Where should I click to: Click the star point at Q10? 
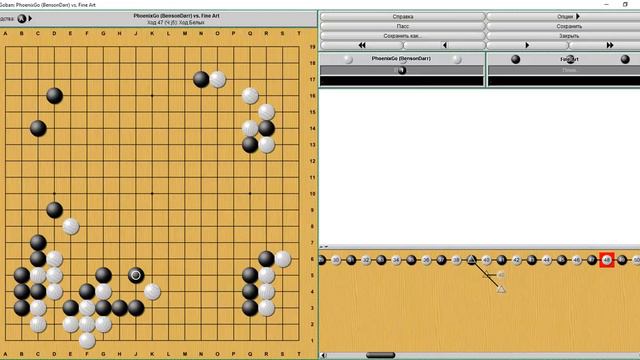pos(250,194)
